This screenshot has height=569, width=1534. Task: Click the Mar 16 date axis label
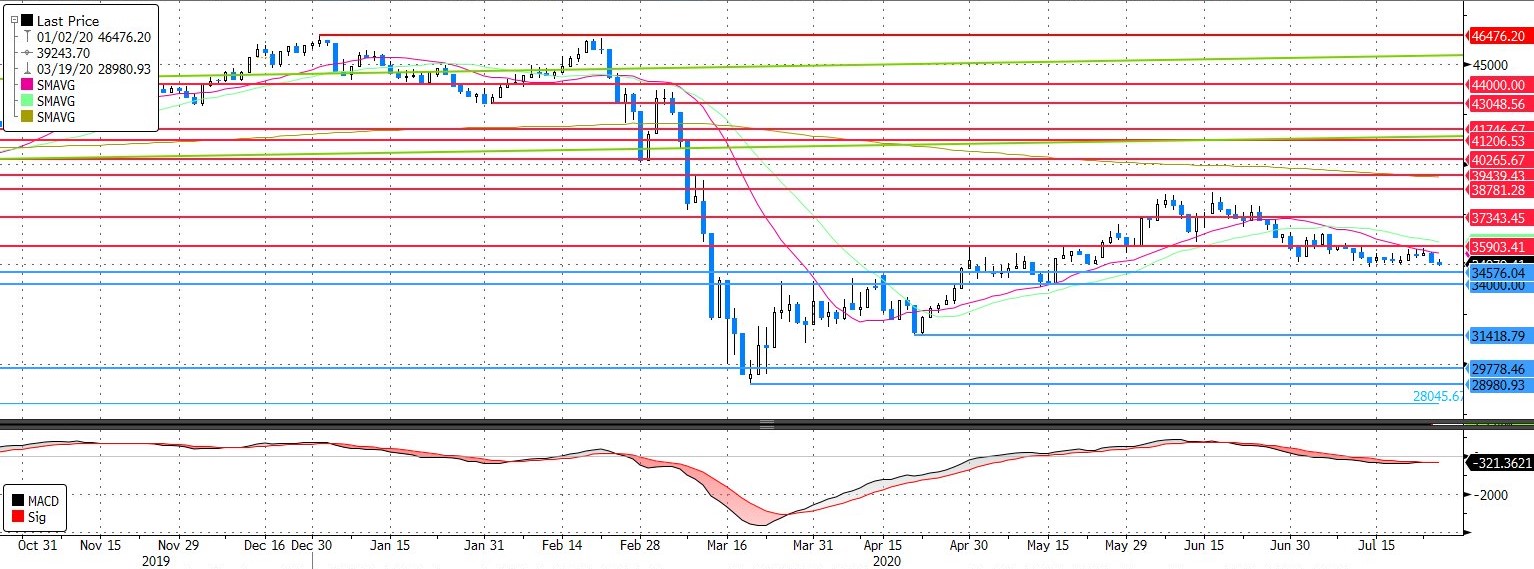pyautogui.click(x=726, y=546)
